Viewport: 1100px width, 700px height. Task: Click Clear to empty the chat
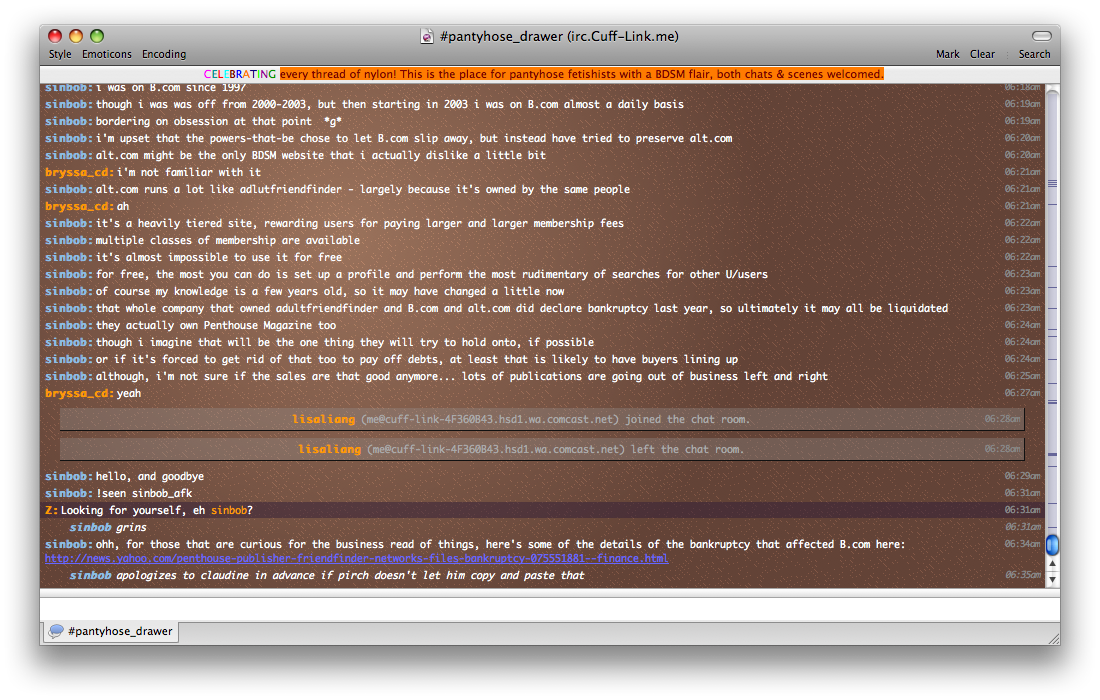click(x=982, y=54)
